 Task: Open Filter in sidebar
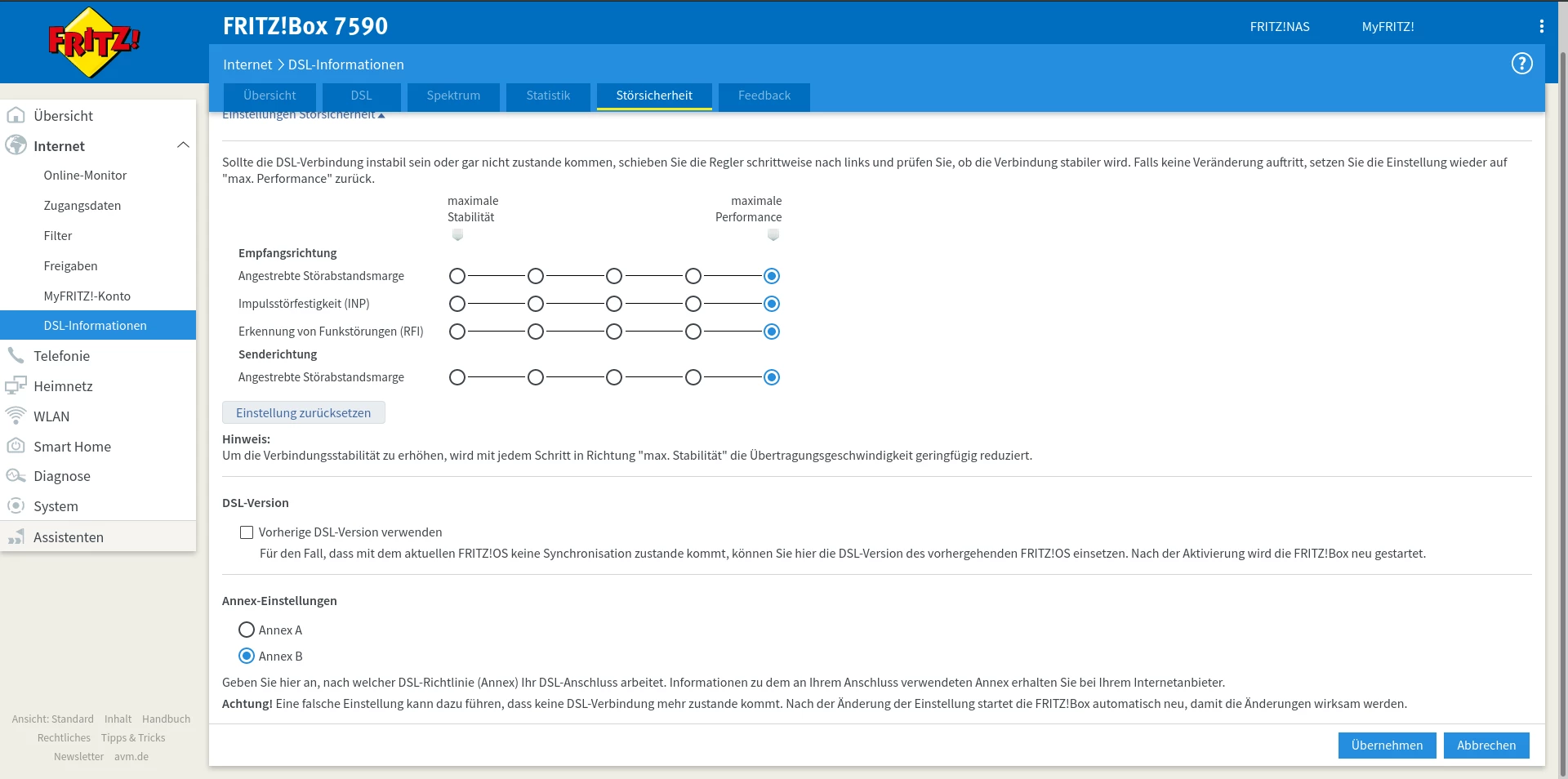pyautogui.click(x=98, y=236)
